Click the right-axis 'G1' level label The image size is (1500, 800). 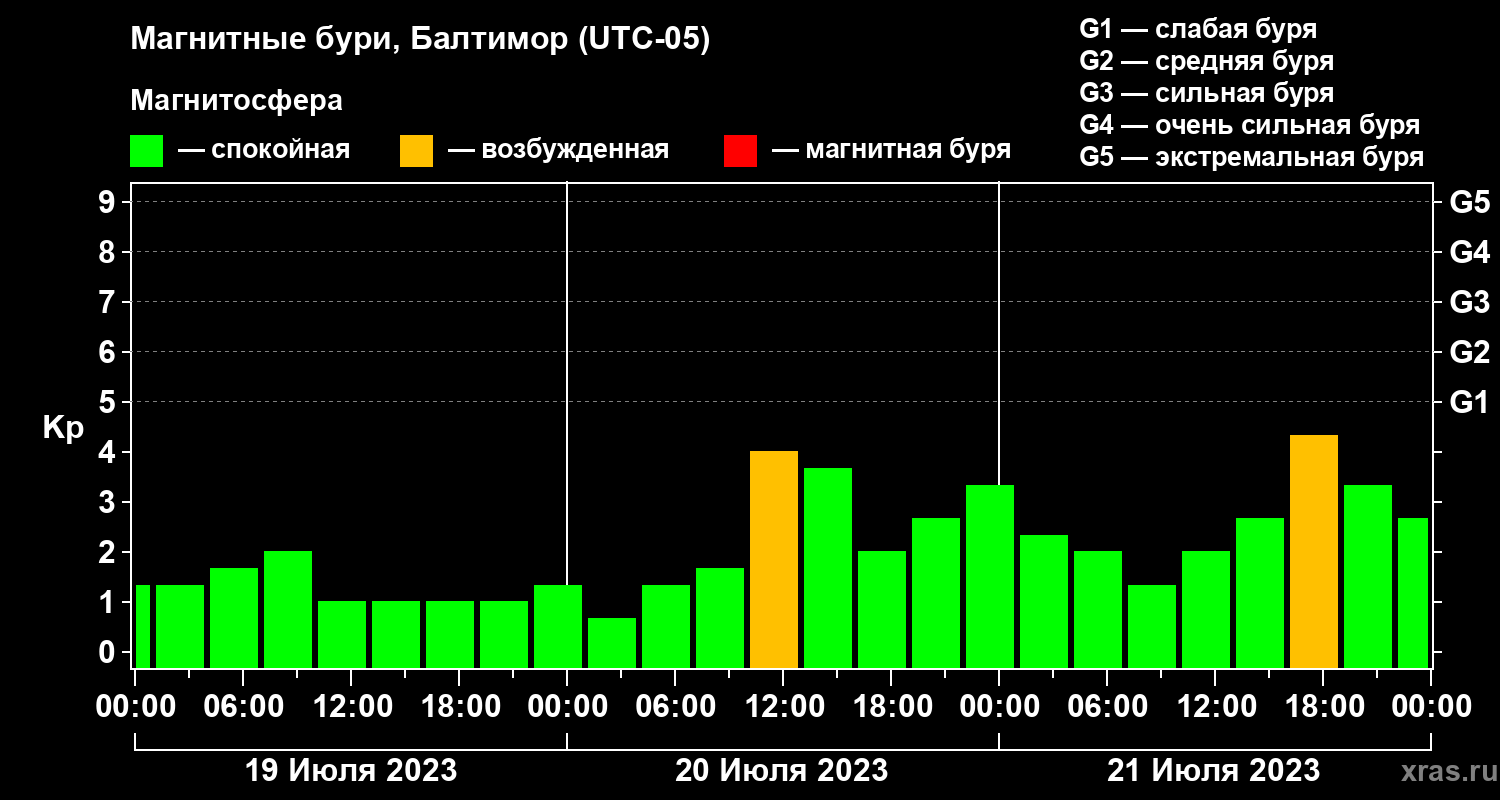[x=1469, y=402]
